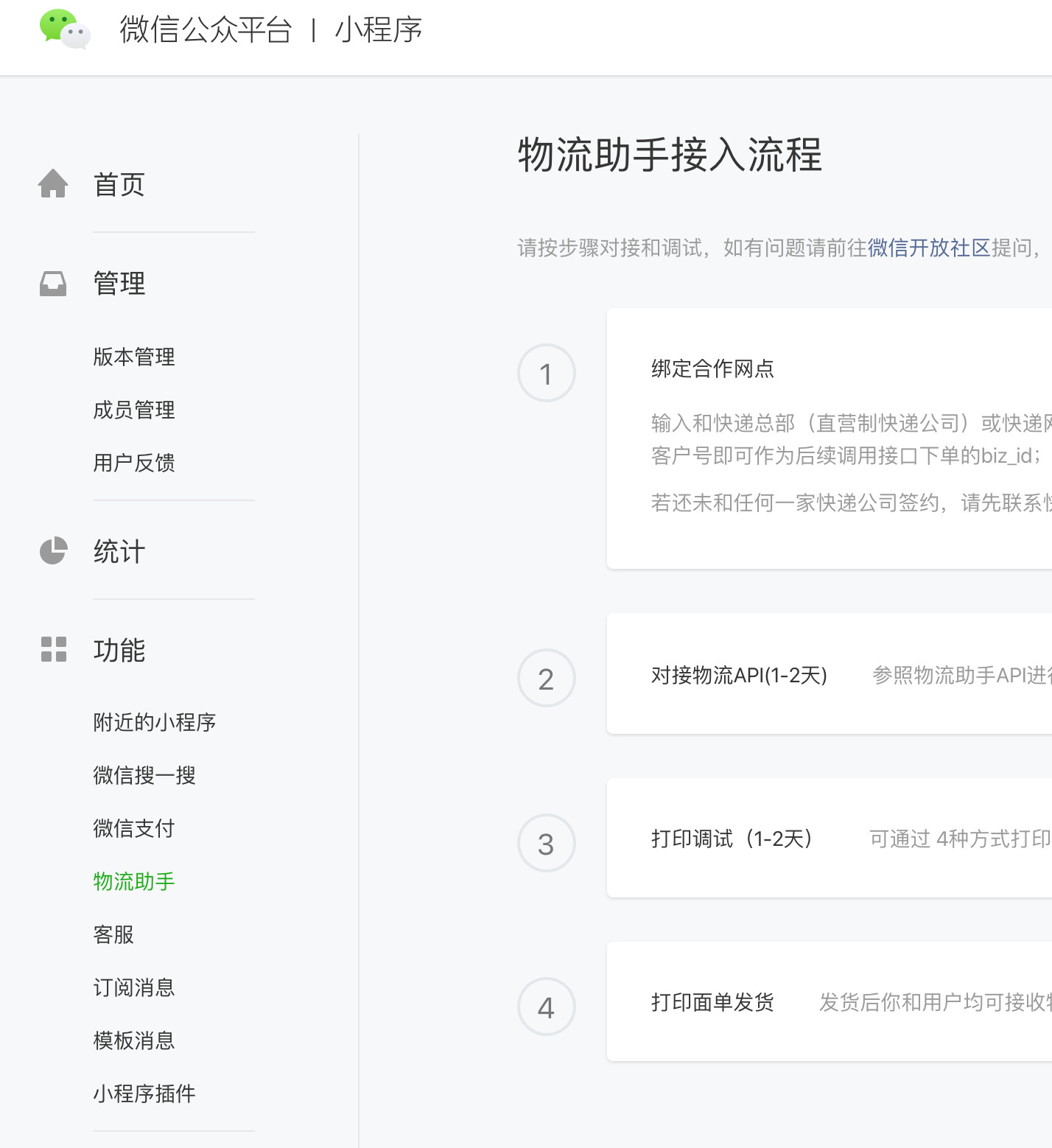This screenshot has height=1148, width=1052.
Task: Open 微信支付 settings
Action: 134,828
